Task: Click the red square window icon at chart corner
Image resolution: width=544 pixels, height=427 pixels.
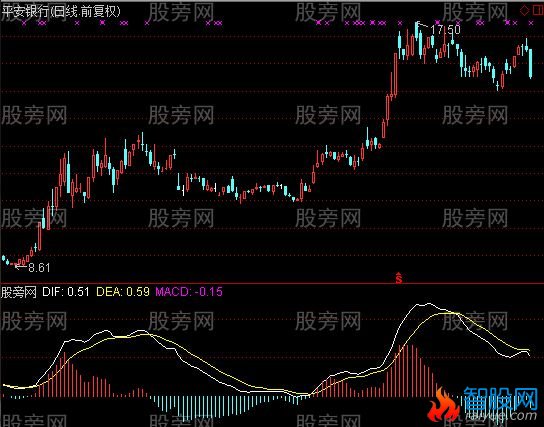Action: point(537,10)
